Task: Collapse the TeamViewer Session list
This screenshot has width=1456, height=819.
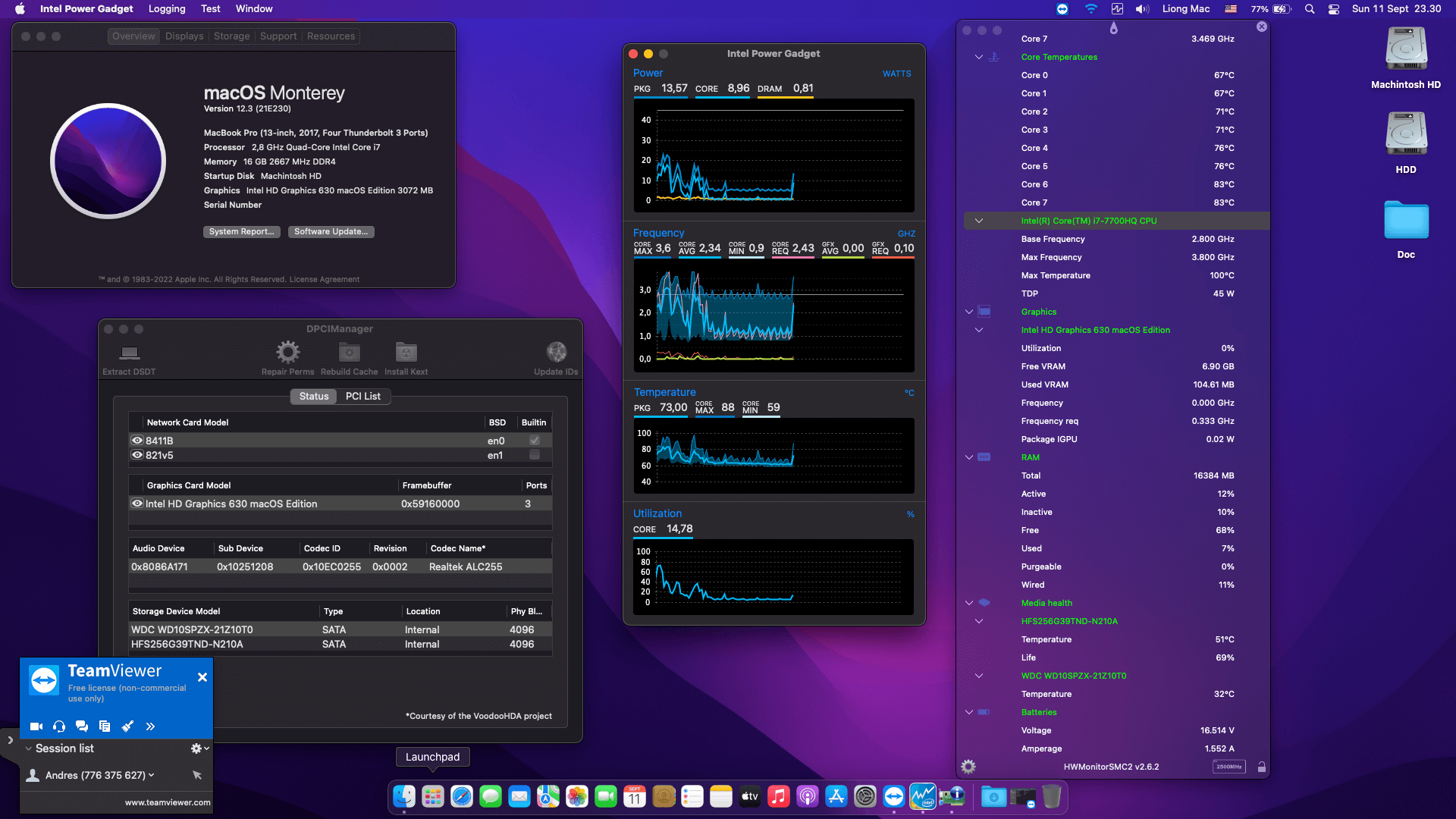Action: coord(29,748)
